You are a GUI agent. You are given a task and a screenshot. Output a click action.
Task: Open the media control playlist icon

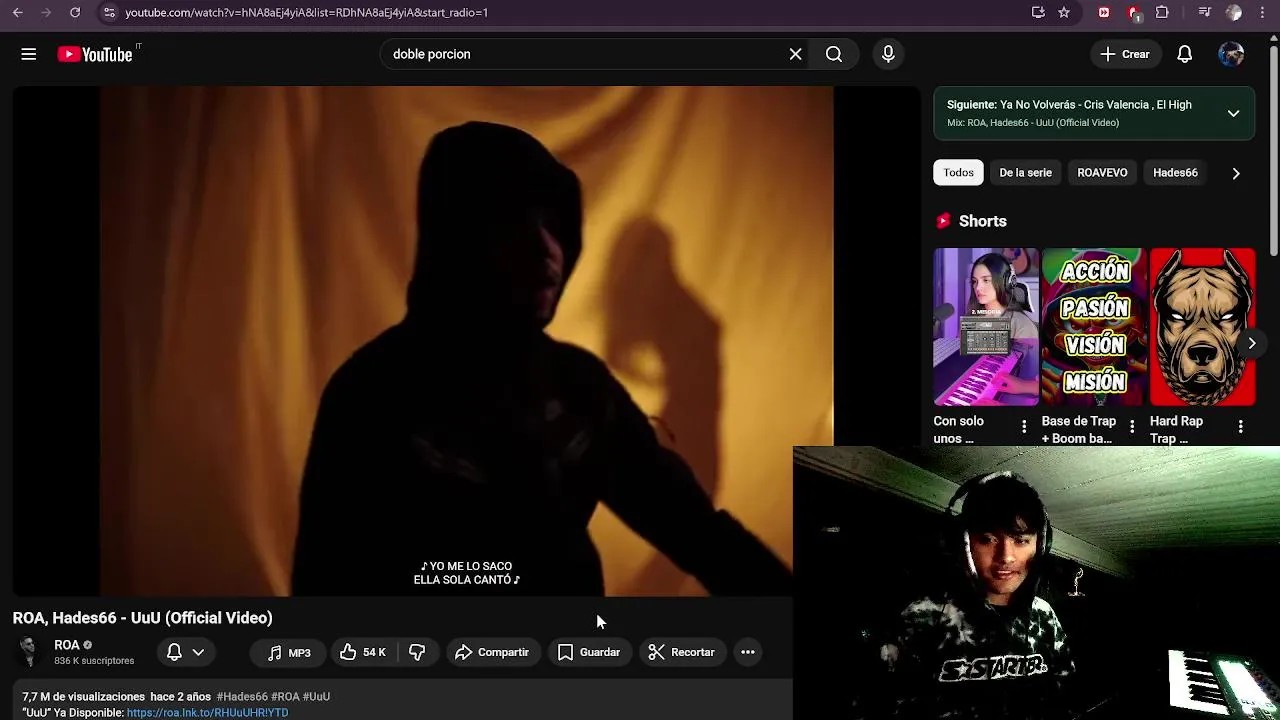[x=1204, y=12]
